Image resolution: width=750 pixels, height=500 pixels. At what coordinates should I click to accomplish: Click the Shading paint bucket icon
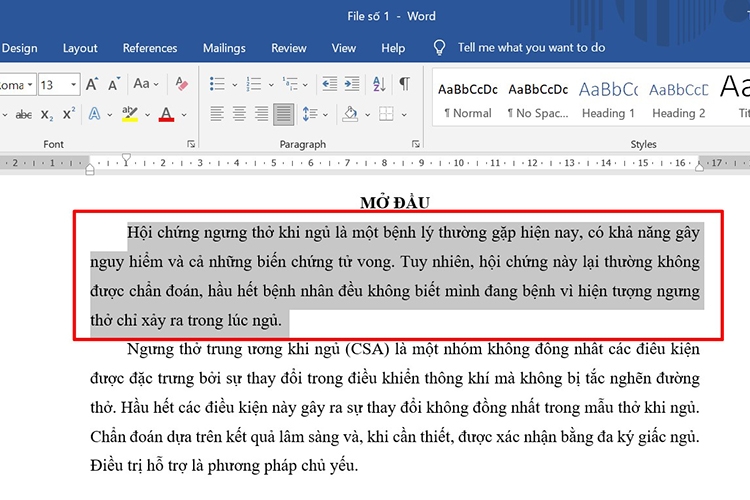click(350, 114)
